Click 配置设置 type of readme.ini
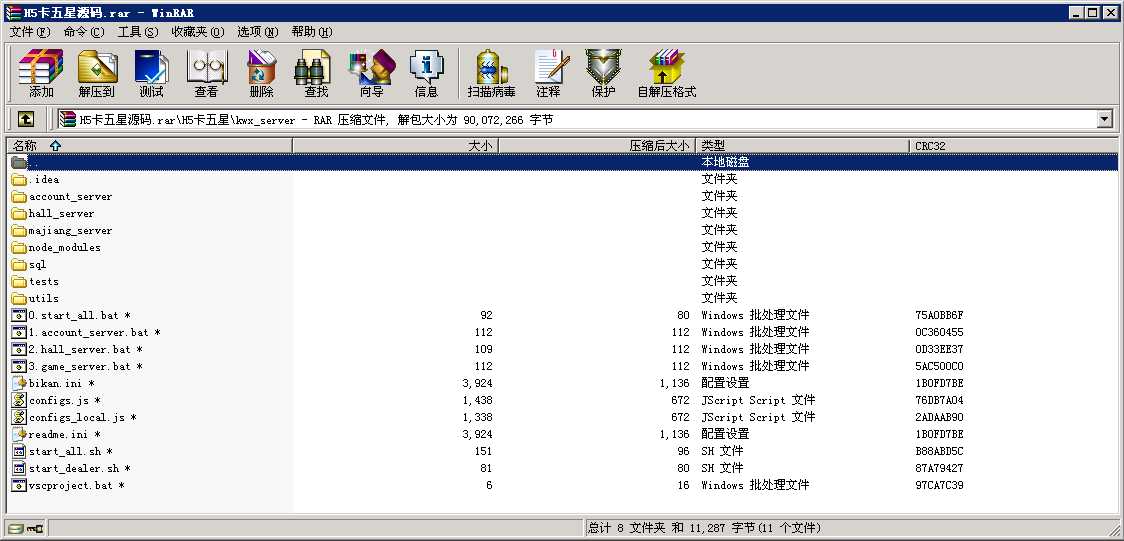Screen dimensions: 1124x541 (x=725, y=434)
